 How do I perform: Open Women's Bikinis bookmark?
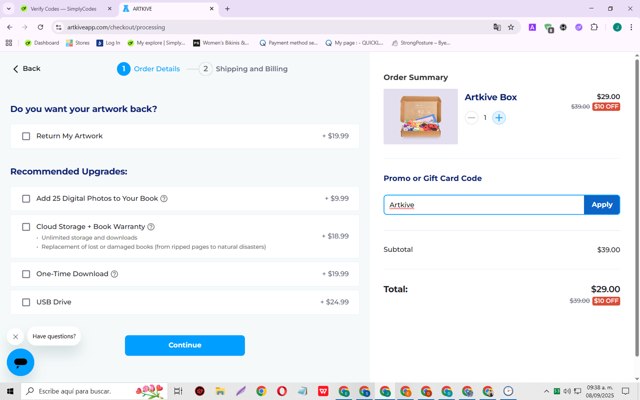[221, 43]
